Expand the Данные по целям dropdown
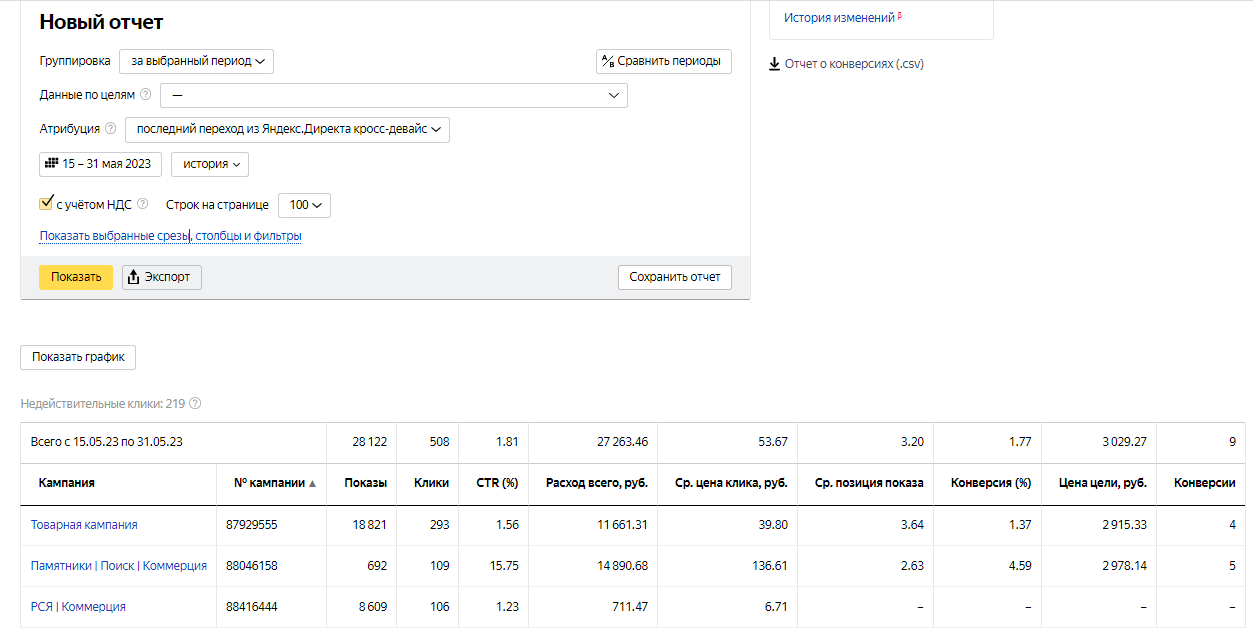Viewport: 1253px width, 639px height. [x=394, y=95]
